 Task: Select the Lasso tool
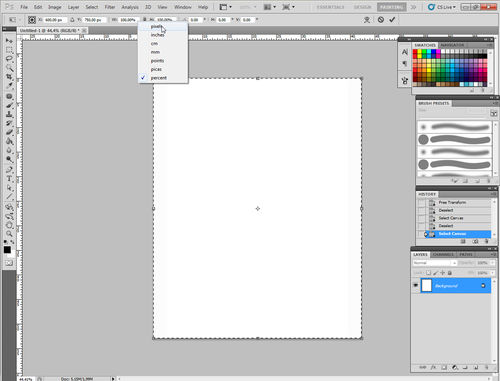point(9,59)
